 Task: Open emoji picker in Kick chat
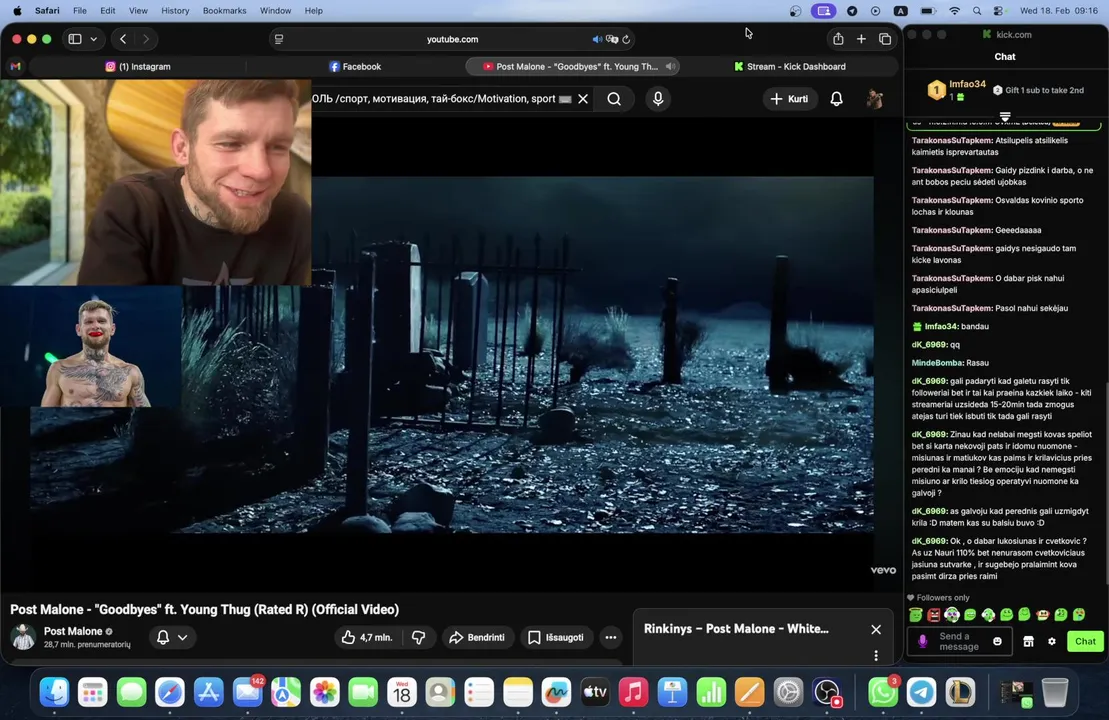click(997, 641)
